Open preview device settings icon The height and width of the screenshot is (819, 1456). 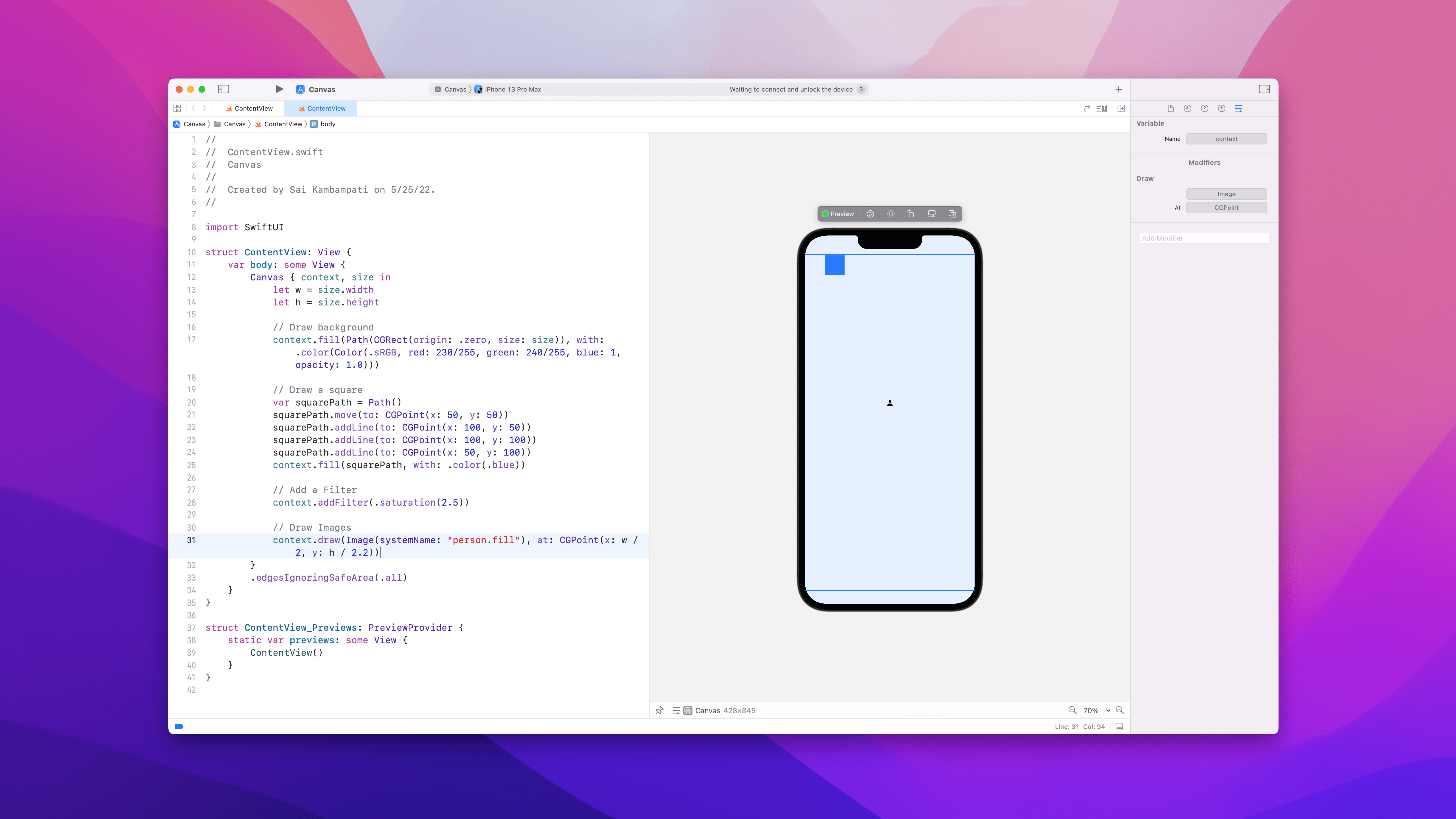(932, 214)
